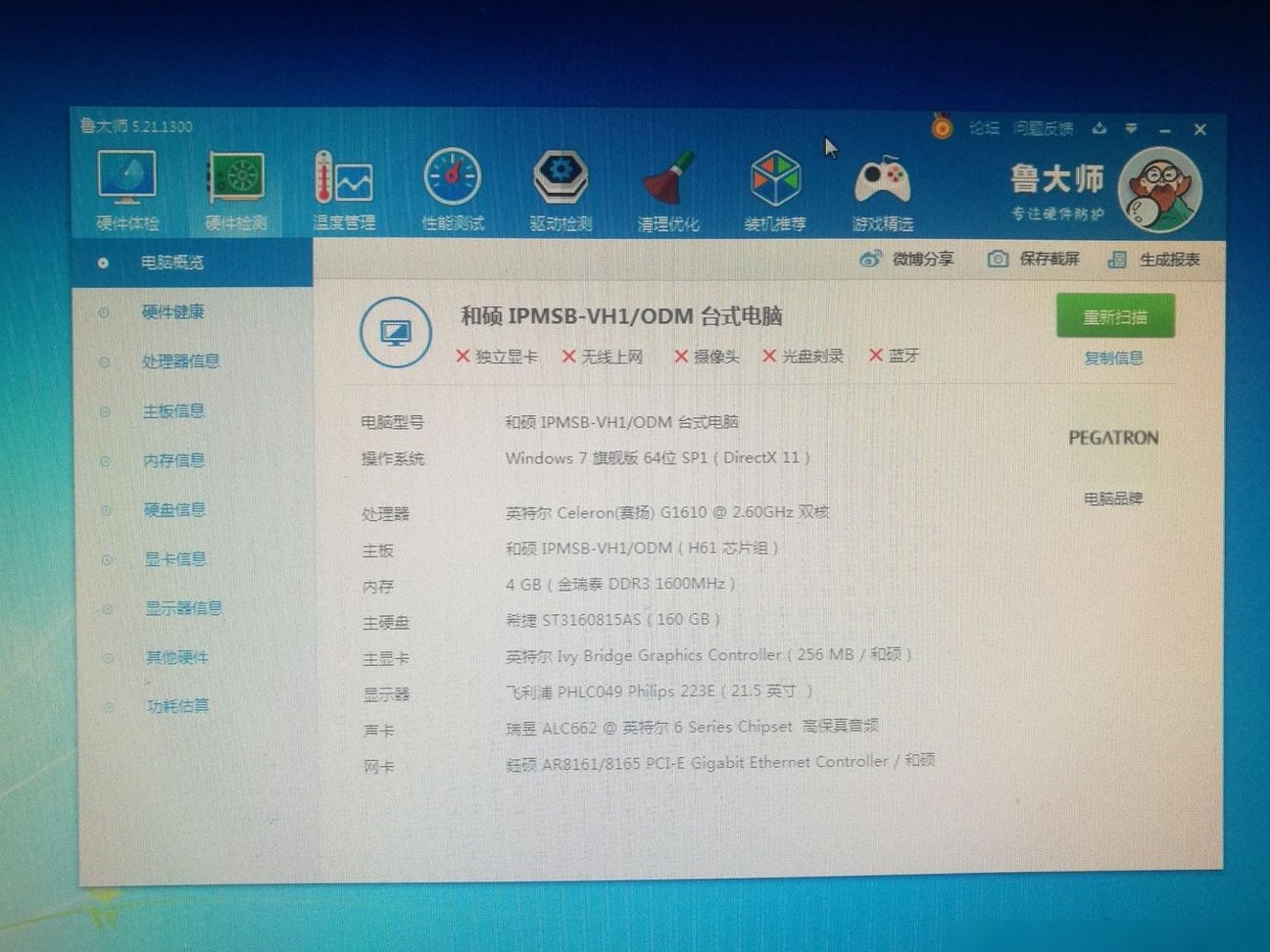Screen dimensions: 1270x952
Task: Select 硬件检测 hardware detection icon
Action: 235,191
